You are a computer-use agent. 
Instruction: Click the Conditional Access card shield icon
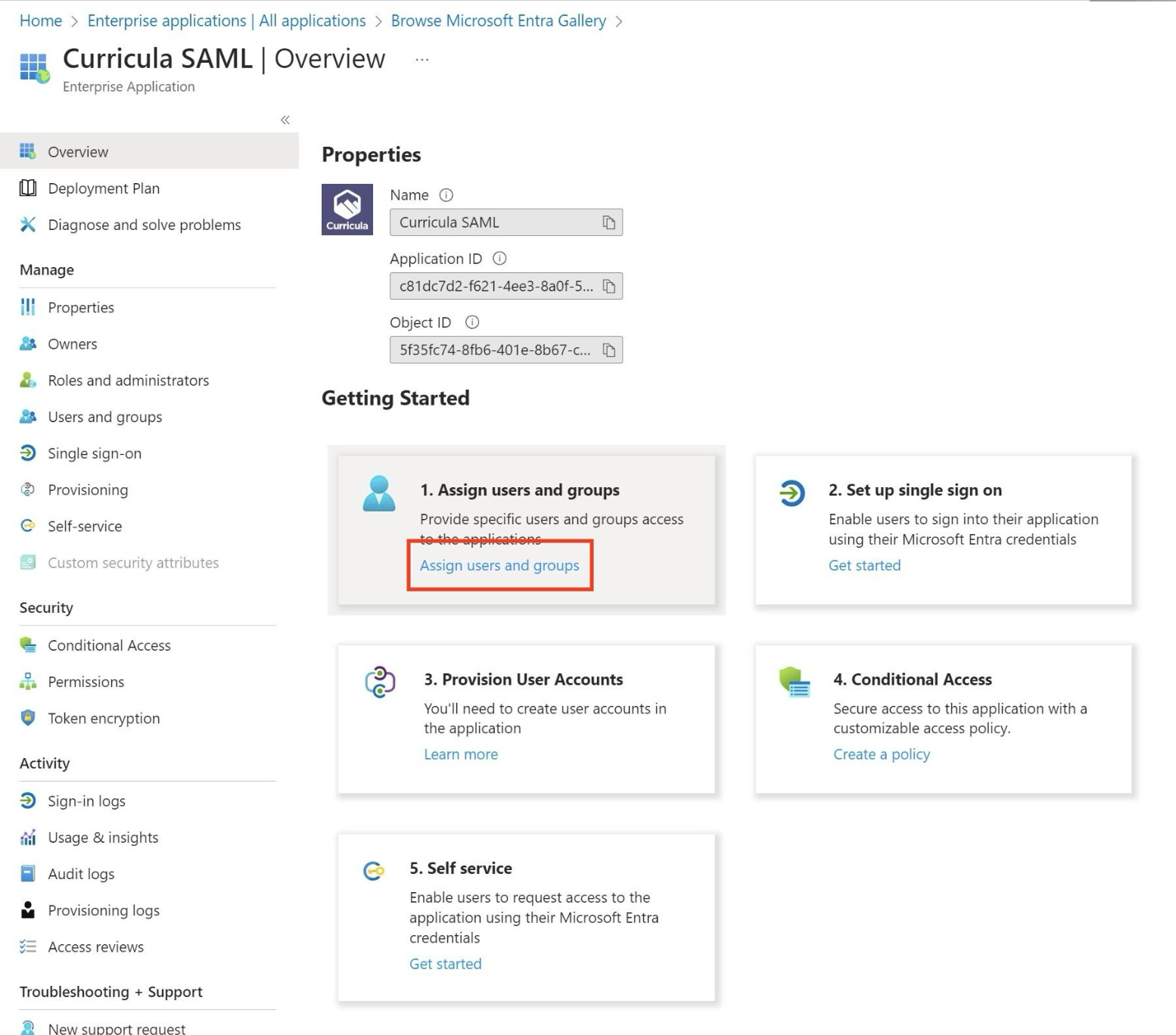pos(795,682)
